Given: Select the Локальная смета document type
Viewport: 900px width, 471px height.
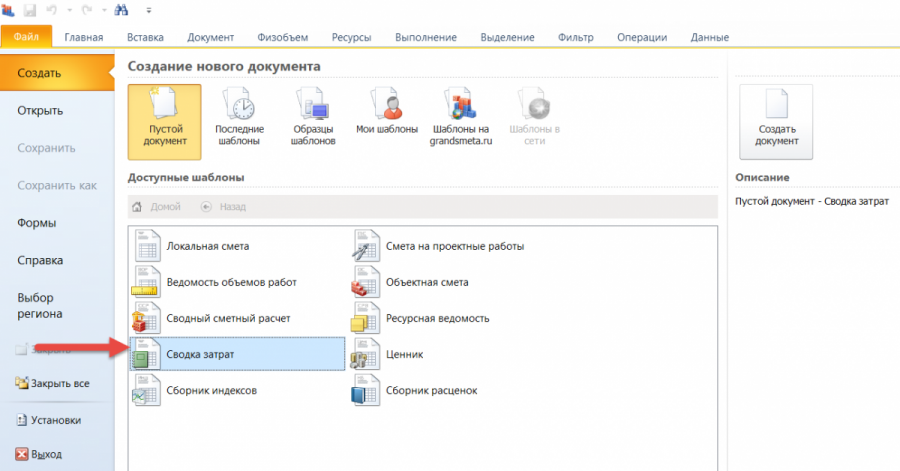Looking at the screenshot, I should click(238, 246).
